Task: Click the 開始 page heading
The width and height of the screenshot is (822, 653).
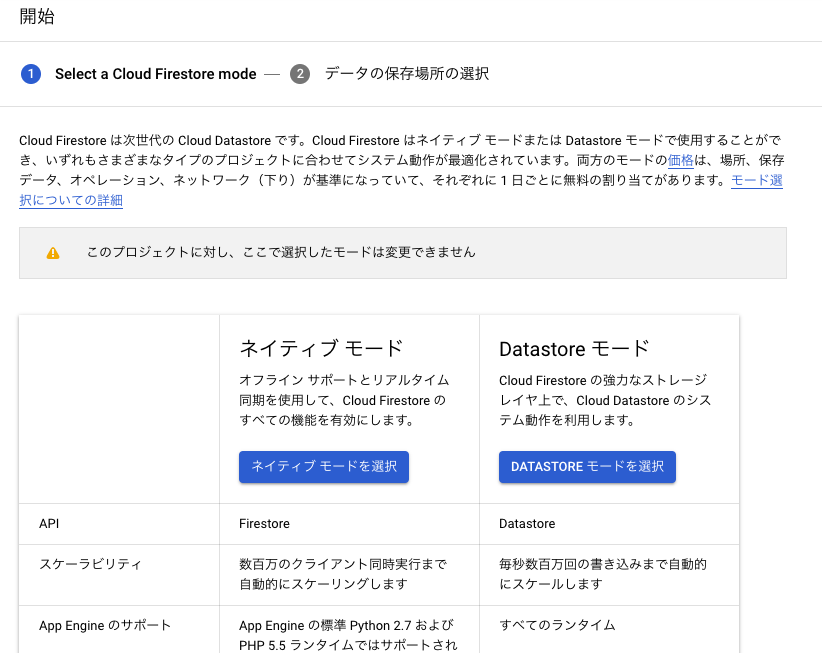Action: pos(39,16)
